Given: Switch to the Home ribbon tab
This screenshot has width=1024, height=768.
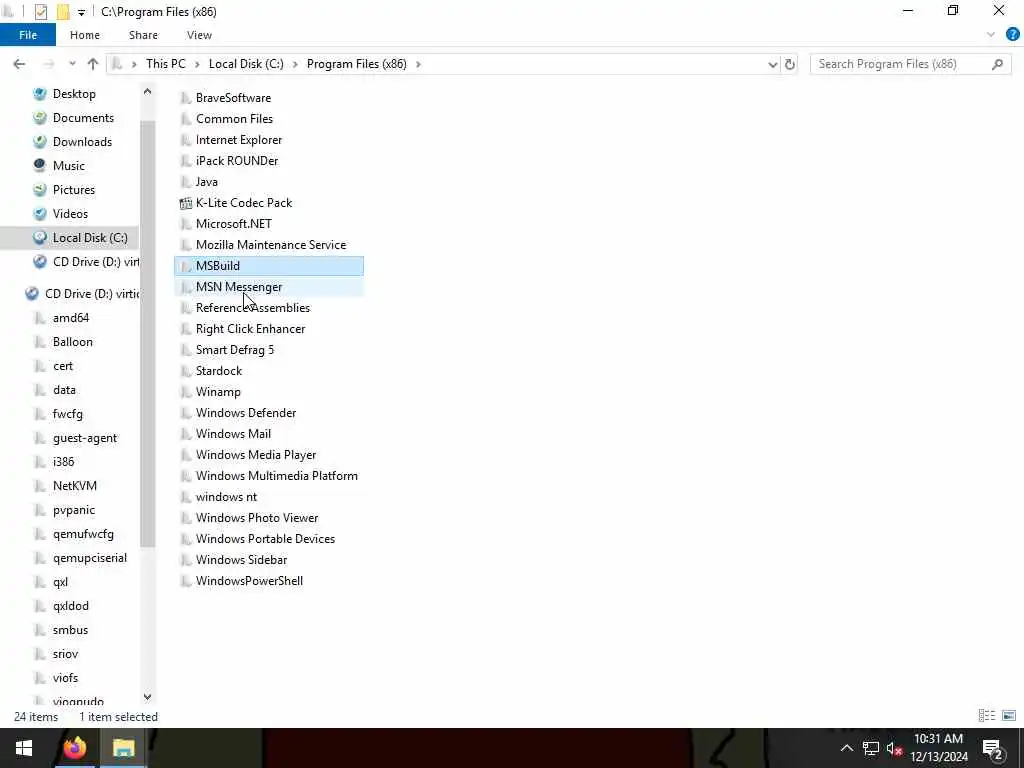Looking at the screenshot, I should click(x=85, y=35).
